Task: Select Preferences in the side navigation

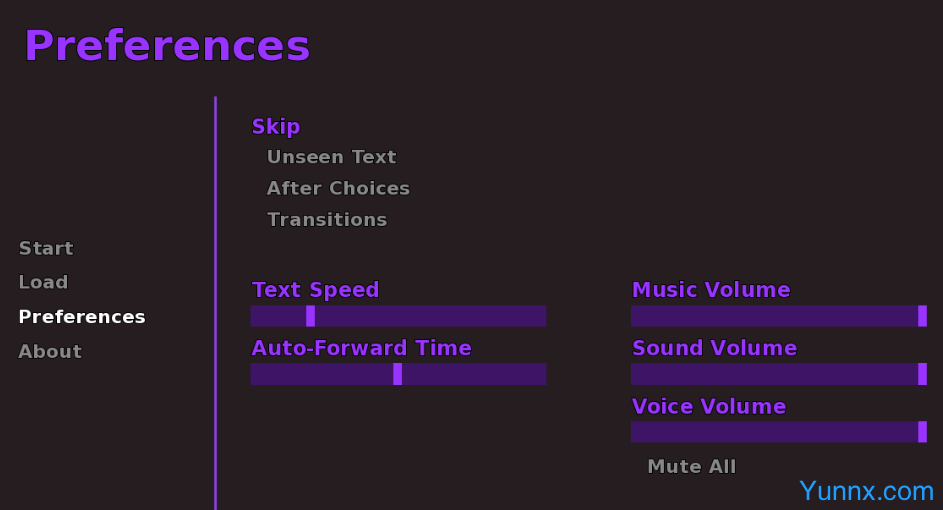Action: pyautogui.click(x=82, y=317)
